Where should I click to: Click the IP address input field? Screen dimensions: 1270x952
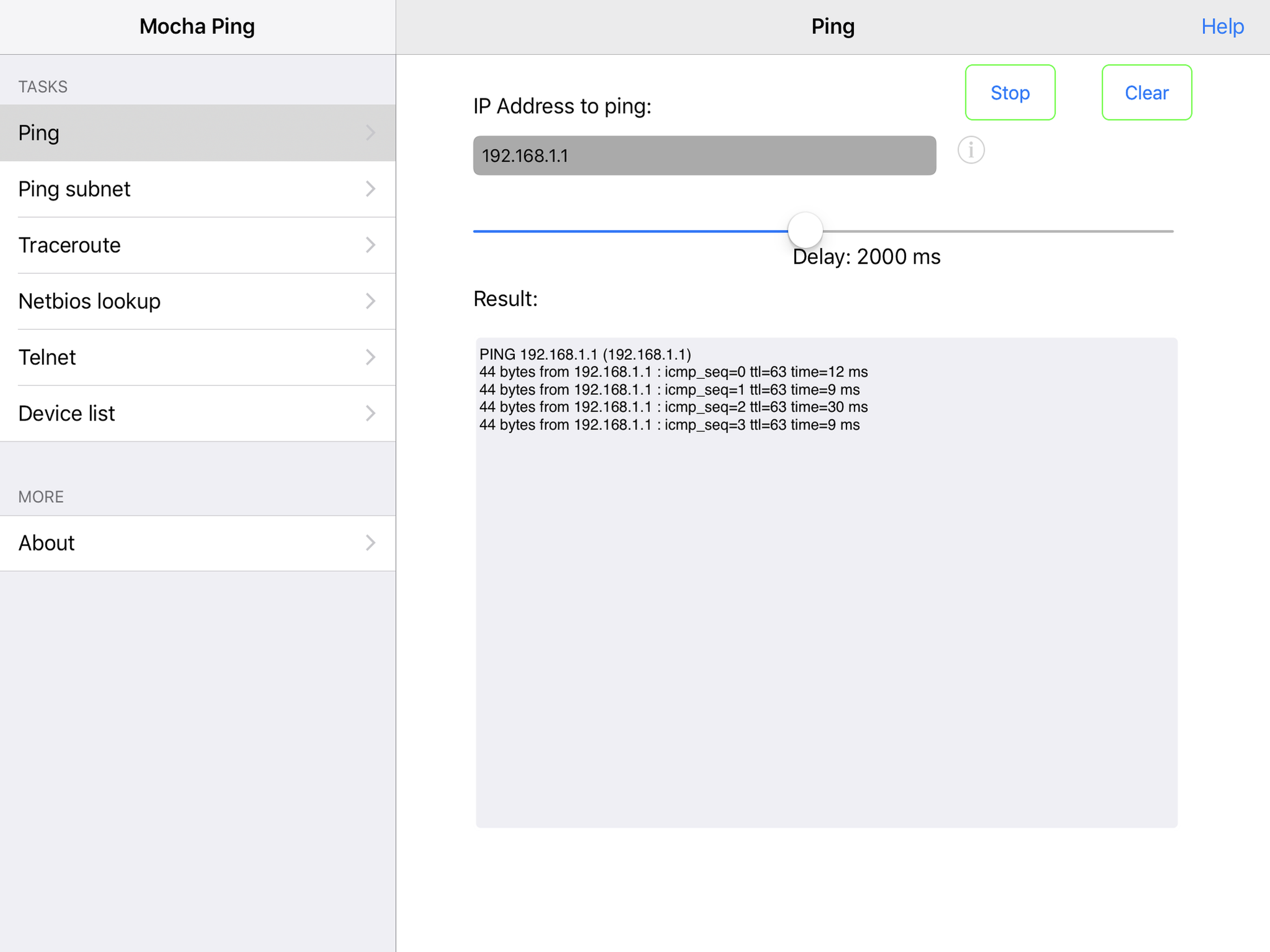click(x=704, y=156)
